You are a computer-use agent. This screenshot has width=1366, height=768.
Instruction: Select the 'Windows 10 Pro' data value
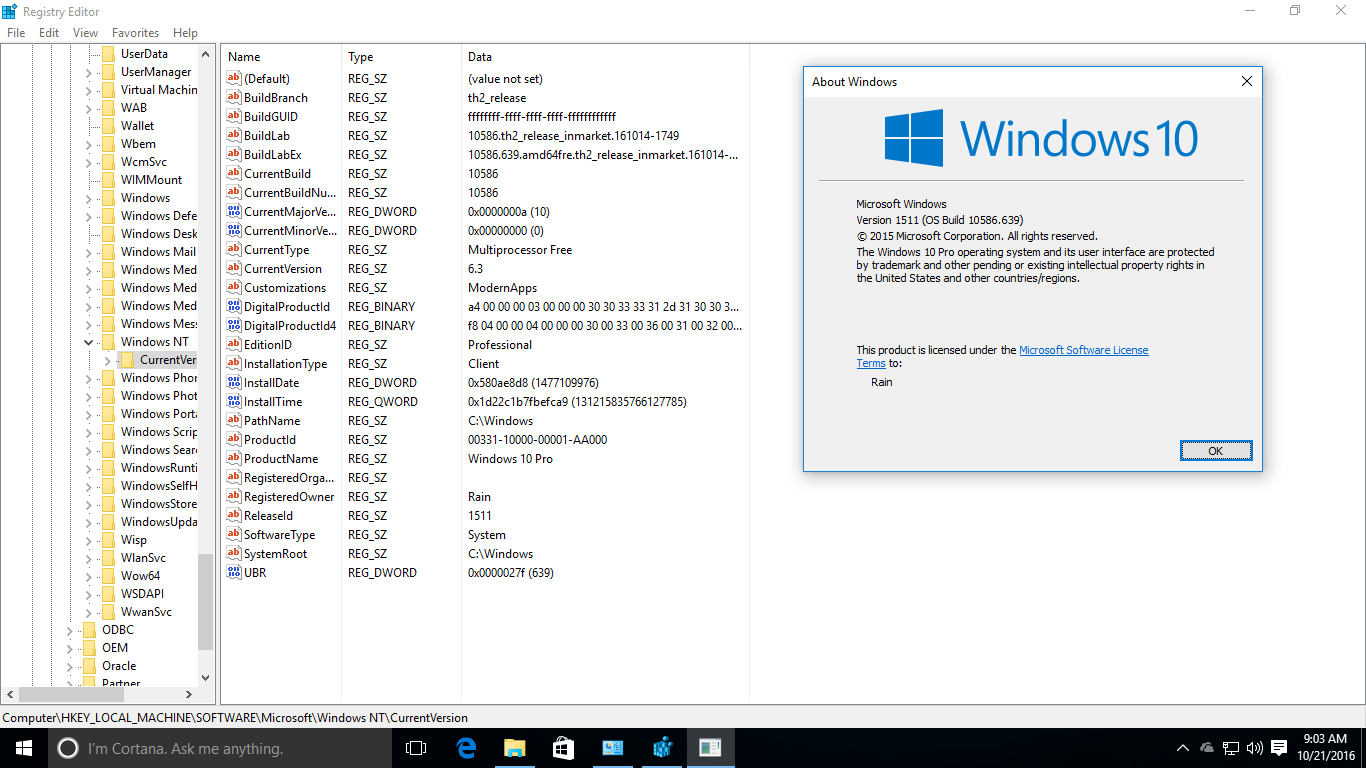[510, 459]
